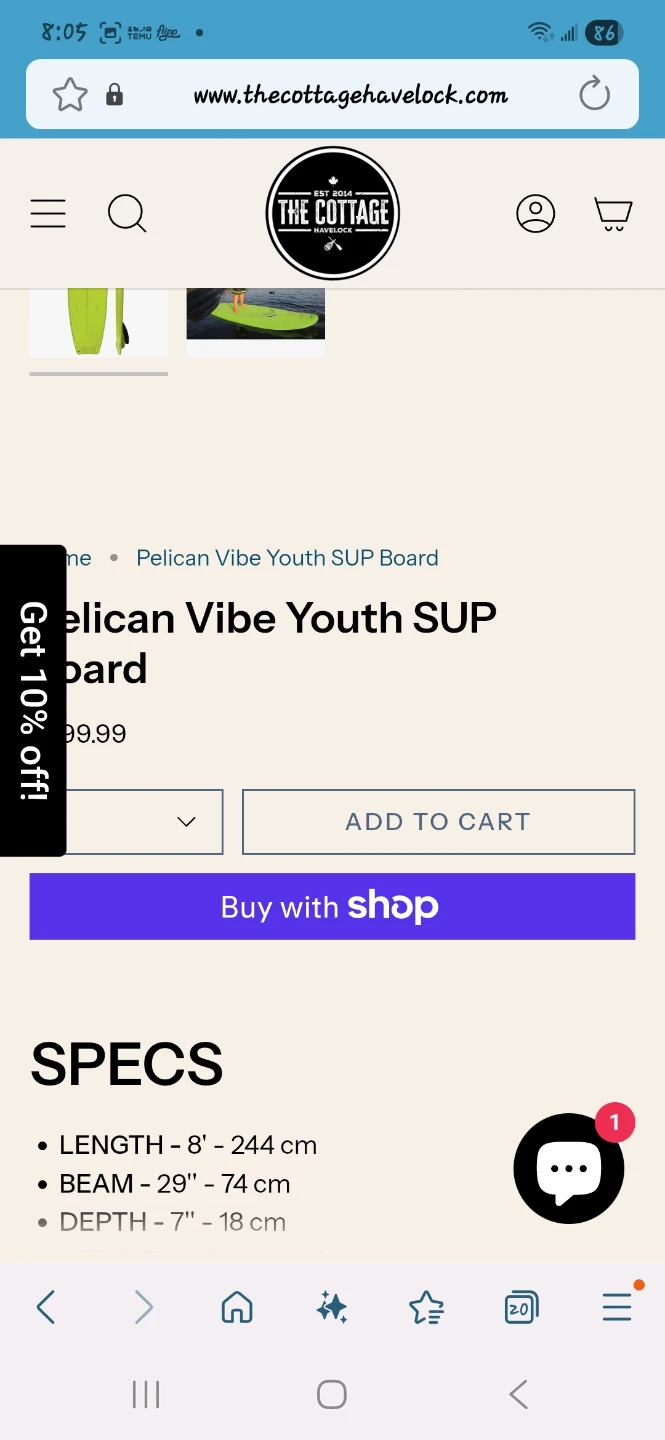The width and height of the screenshot is (665, 1440).
Task: Select the board on water thumbnail
Action: pos(255,316)
